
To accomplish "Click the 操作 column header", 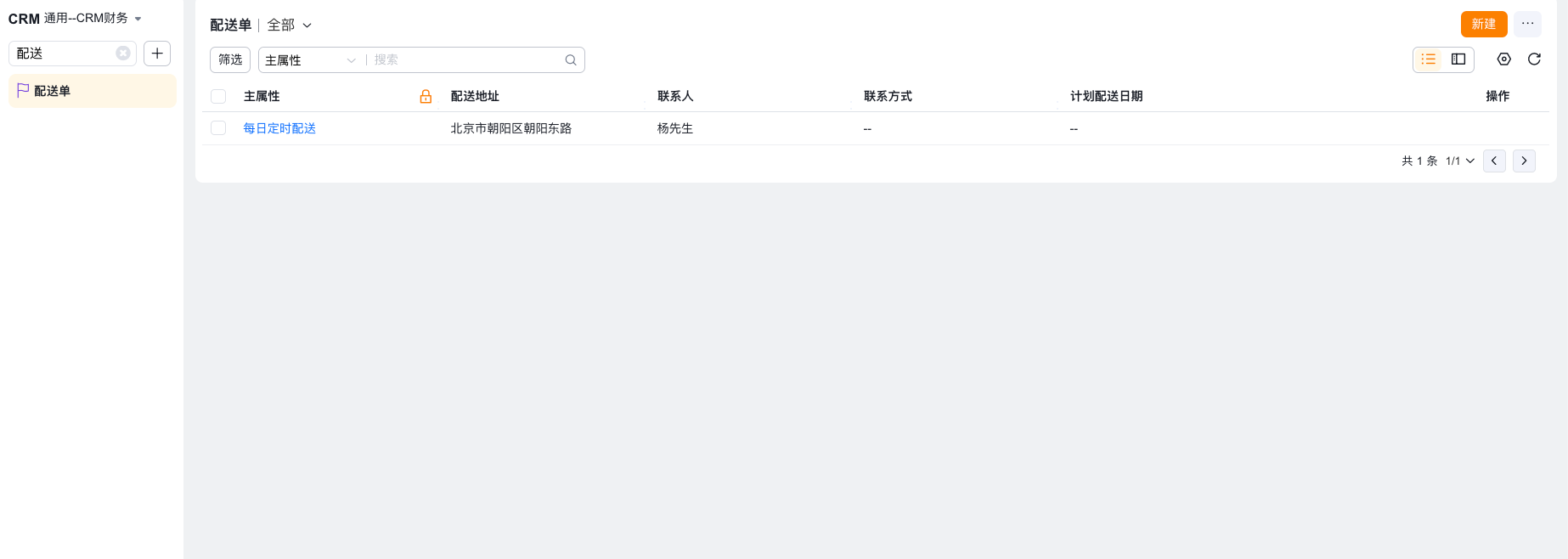I will (x=1497, y=97).
